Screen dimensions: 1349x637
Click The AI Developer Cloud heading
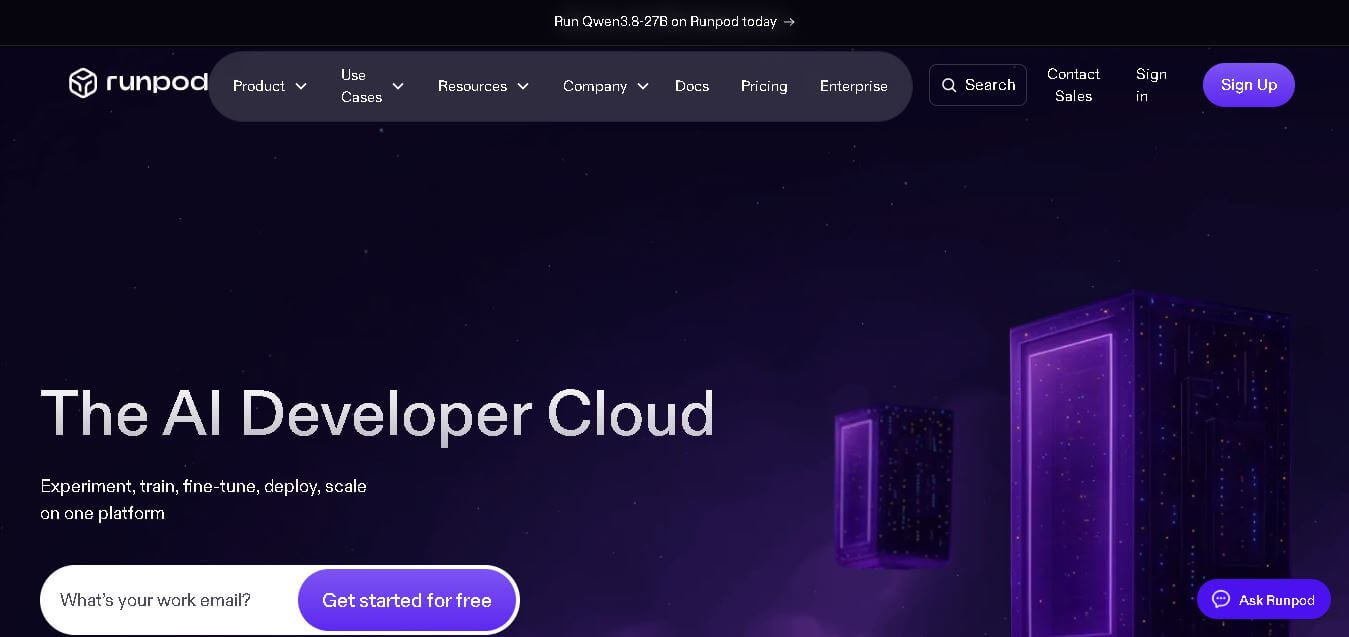(377, 413)
